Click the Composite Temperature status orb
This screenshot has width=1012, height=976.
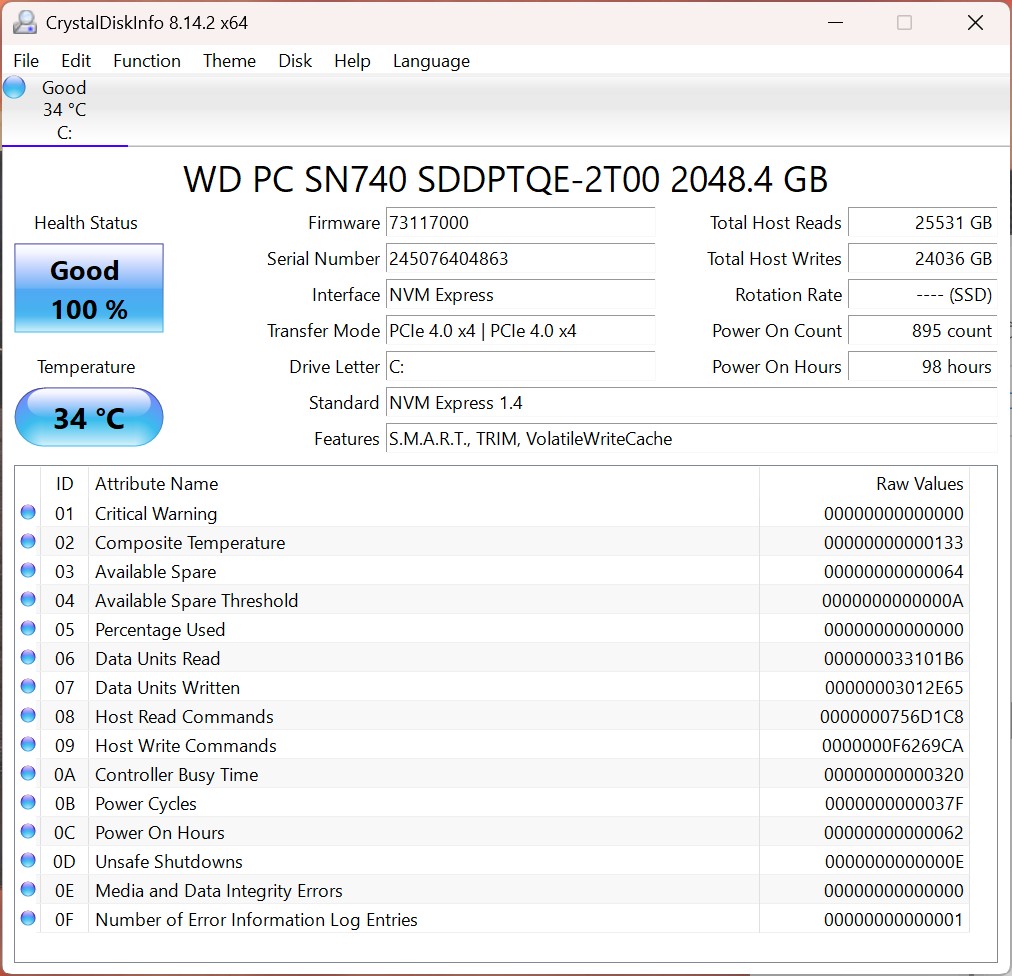(28, 542)
